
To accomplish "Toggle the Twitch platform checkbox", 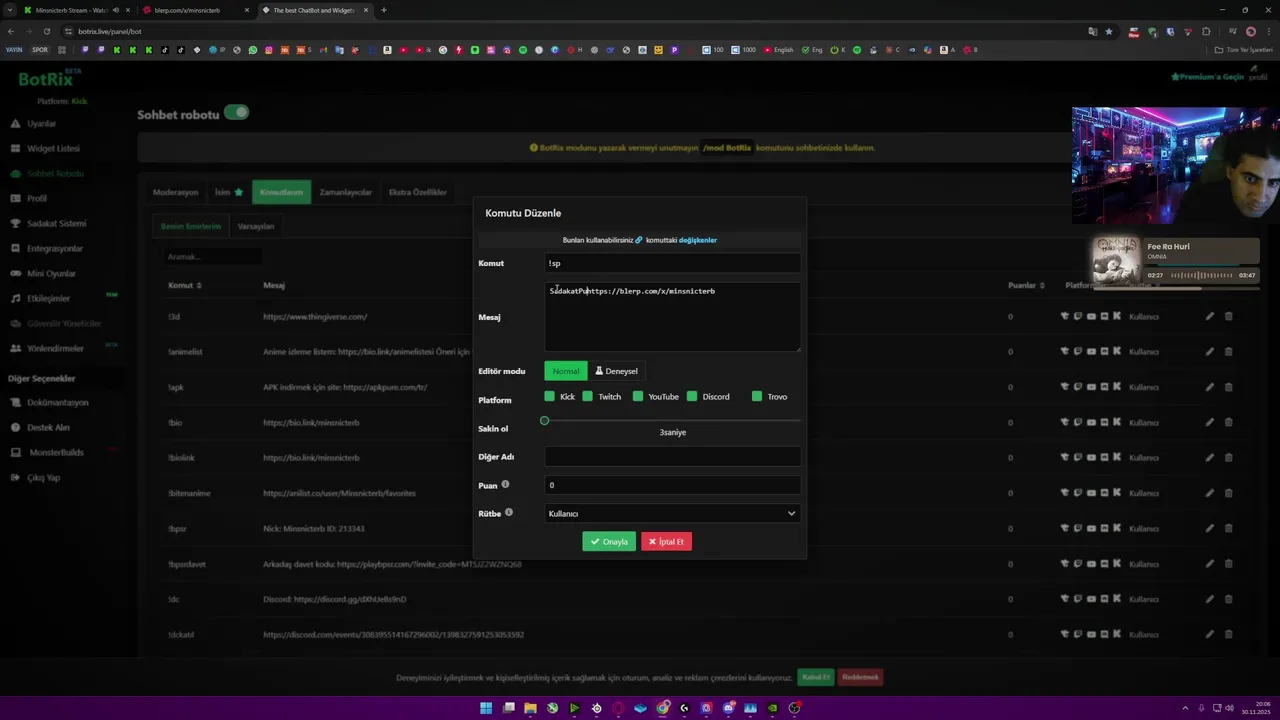I will pos(587,396).
